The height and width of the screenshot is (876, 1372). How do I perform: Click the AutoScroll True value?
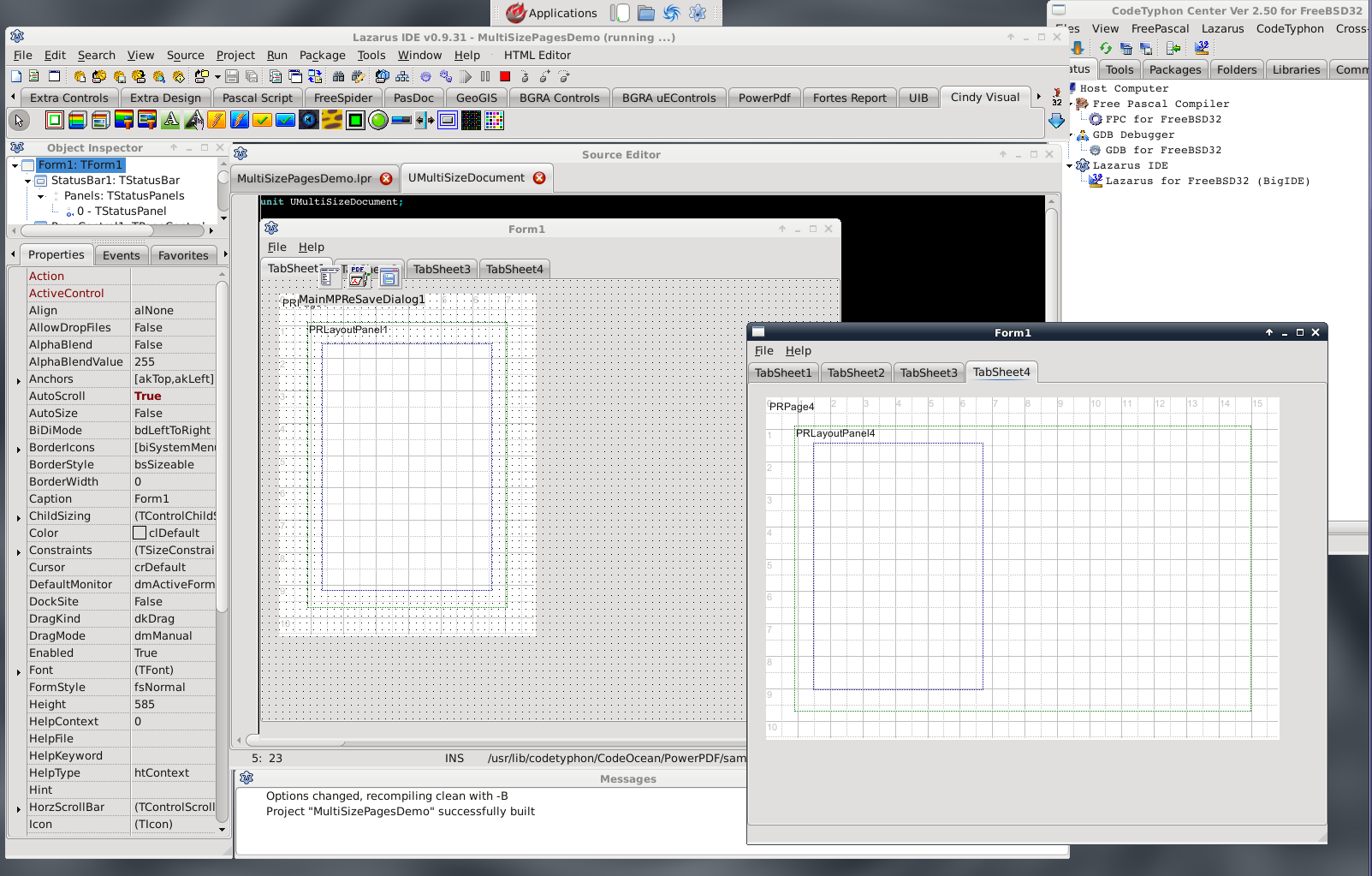174,396
